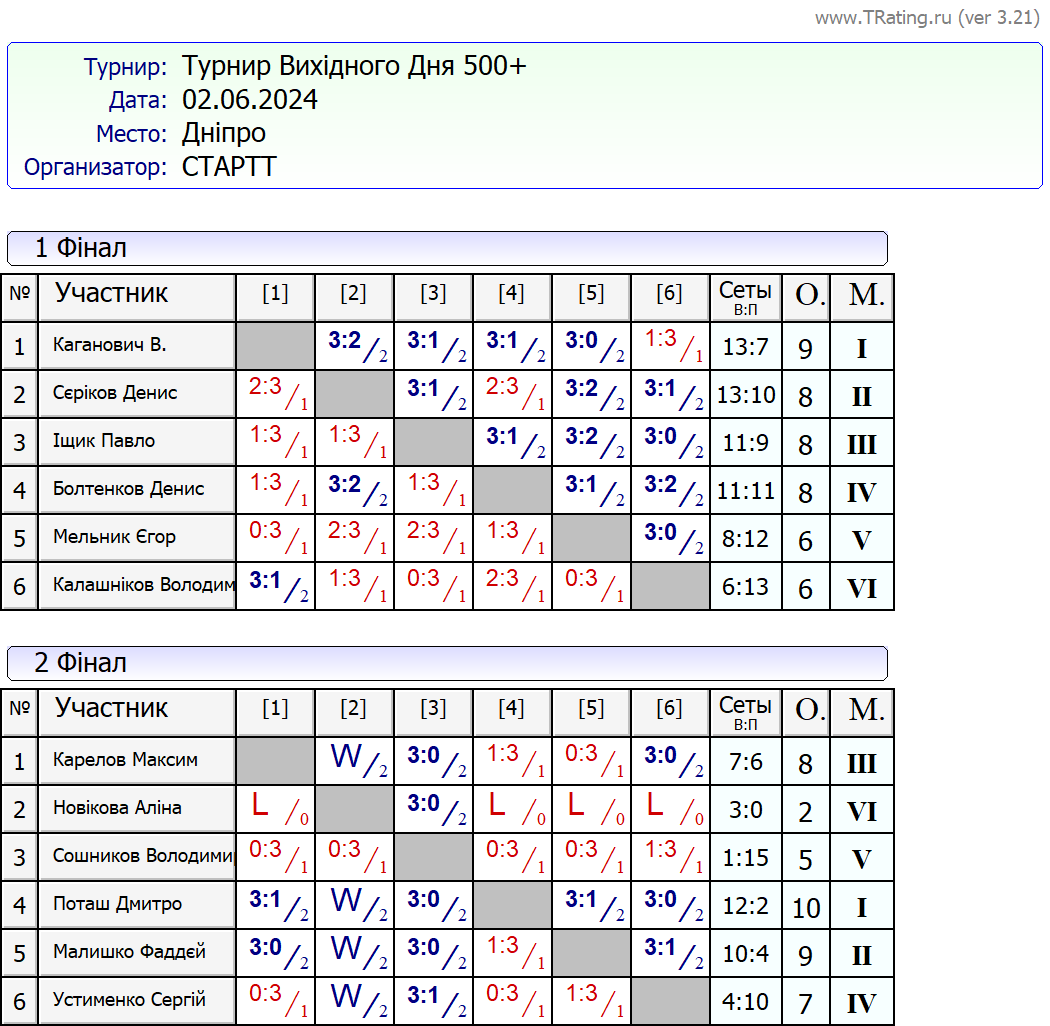Click the 13:7 sets total for Каганович
This screenshot has width=1050, height=1026.
[745, 347]
